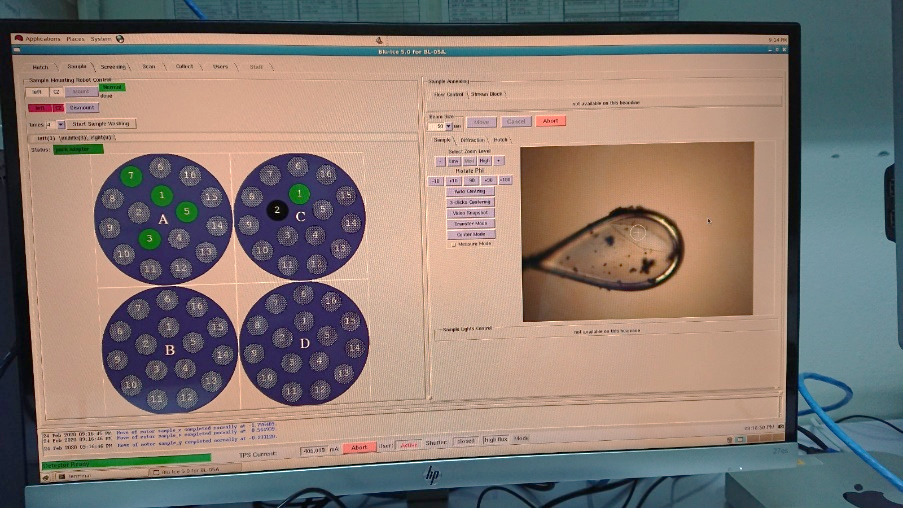The width and height of the screenshot is (903, 508).
Task: Select green port 1 in cassette C
Action: tap(297, 193)
